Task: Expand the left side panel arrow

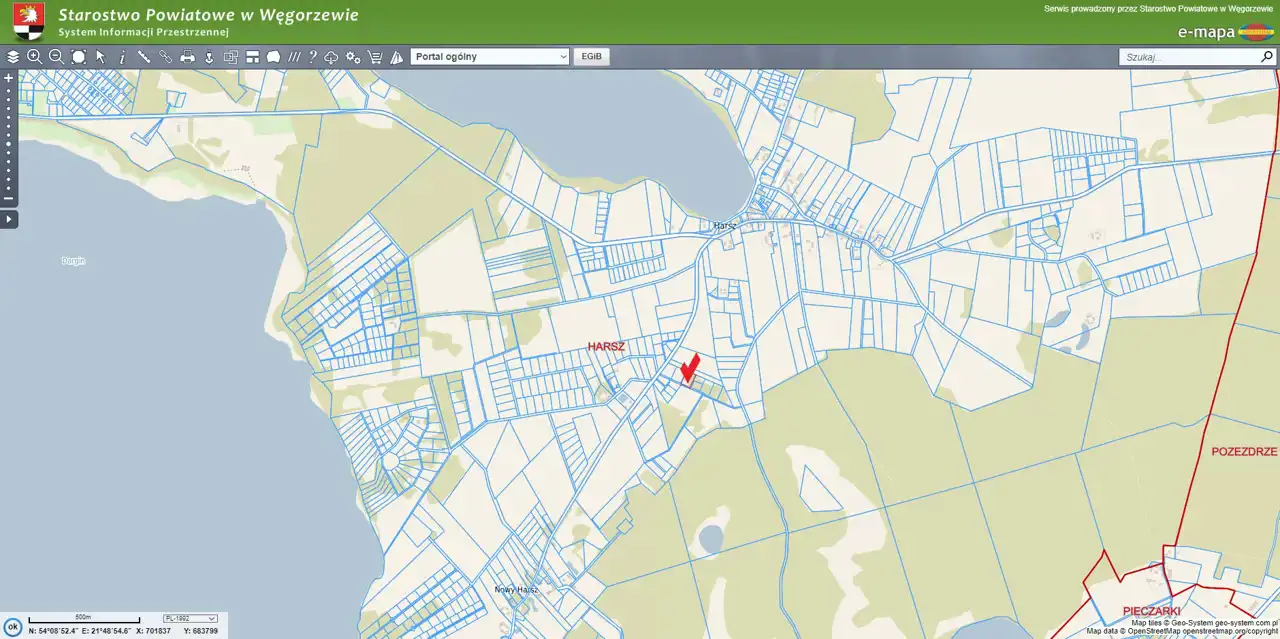Action: click(x=9, y=219)
